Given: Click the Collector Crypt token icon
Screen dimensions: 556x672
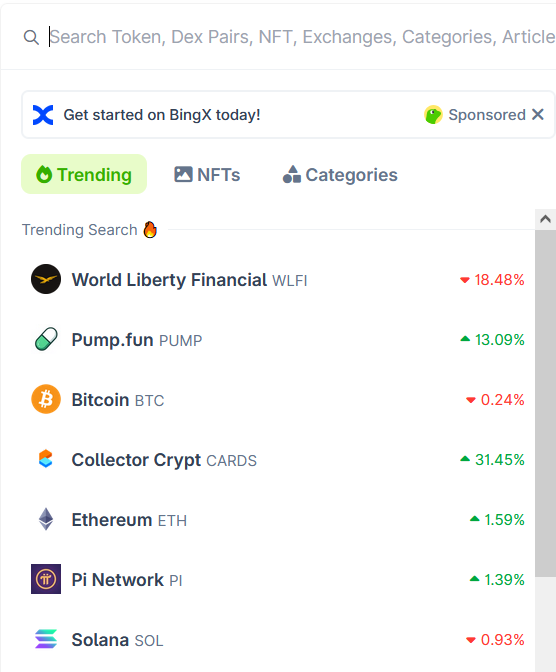Looking at the screenshot, I should (46, 459).
